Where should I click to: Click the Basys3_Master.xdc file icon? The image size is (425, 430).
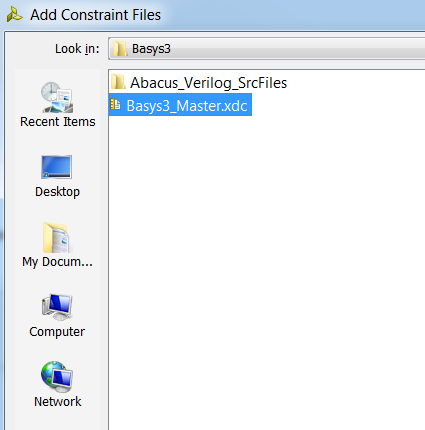pos(116,105)
